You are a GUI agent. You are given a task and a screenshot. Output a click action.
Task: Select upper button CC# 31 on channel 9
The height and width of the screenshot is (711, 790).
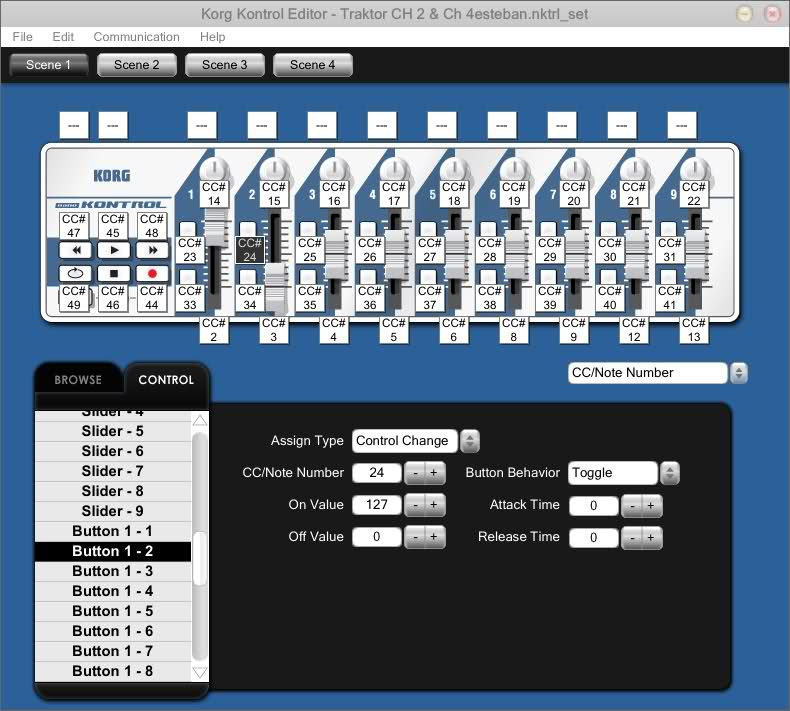tap(670, 250)
